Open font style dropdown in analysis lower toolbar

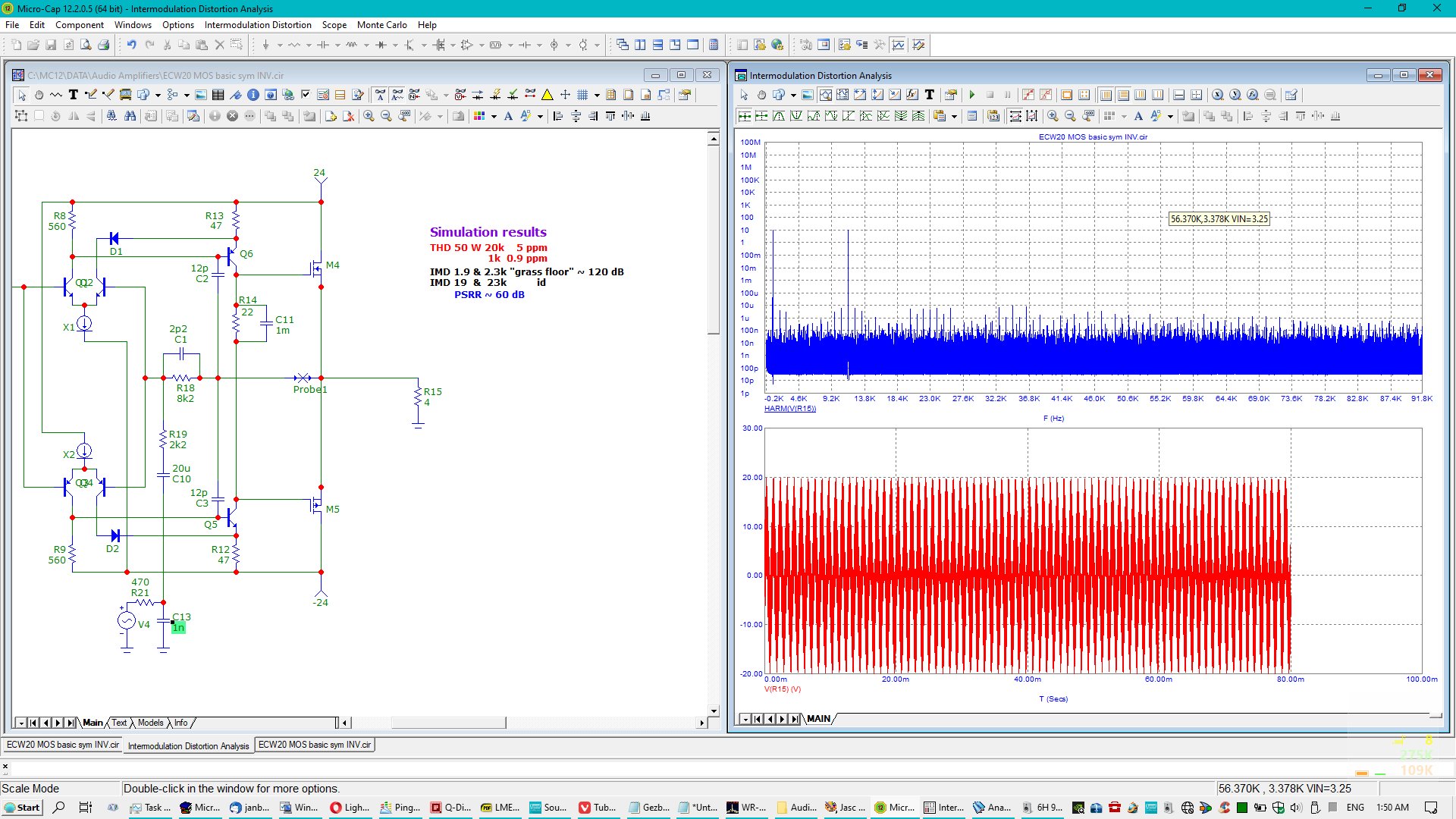click(x=1170, y=117)
